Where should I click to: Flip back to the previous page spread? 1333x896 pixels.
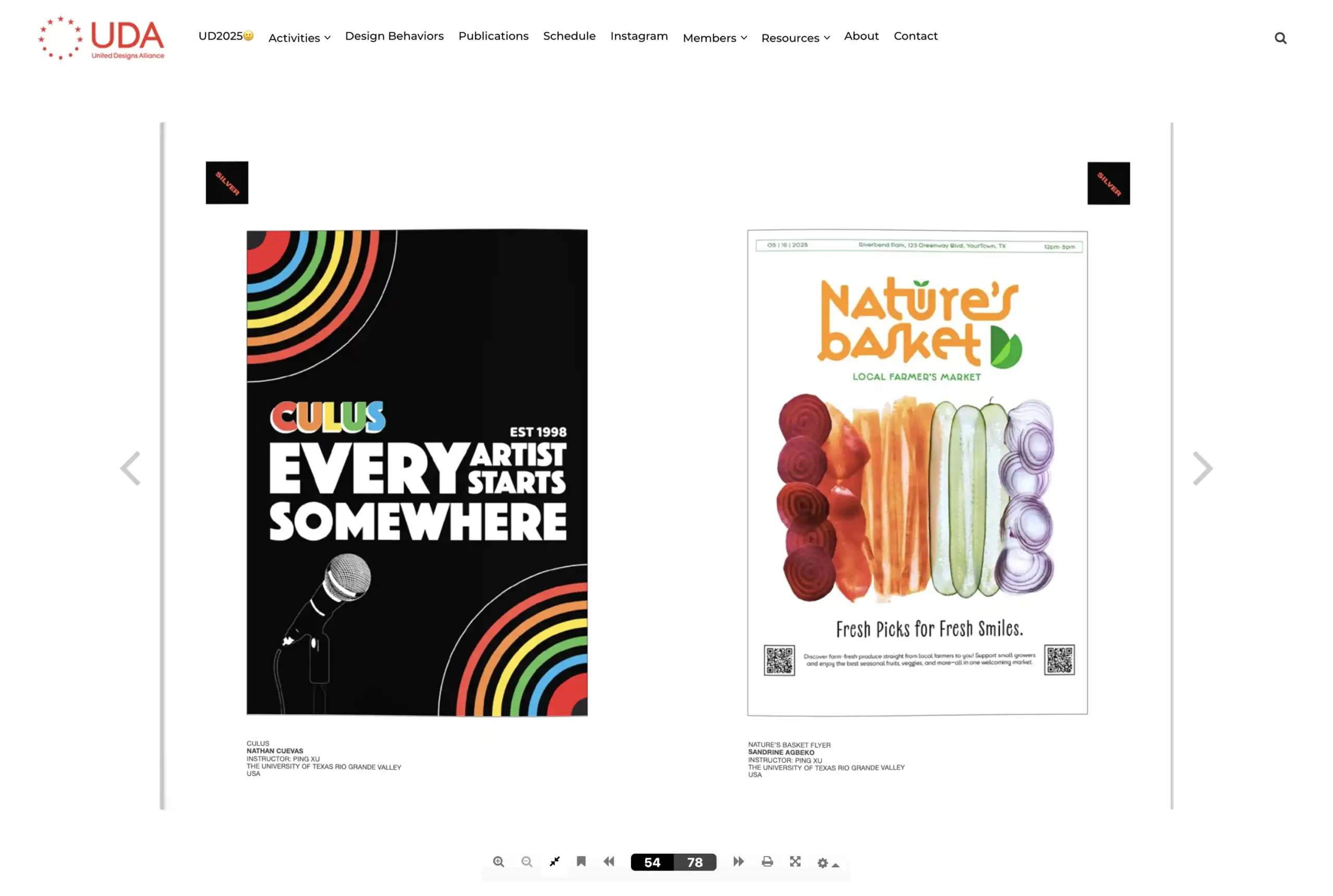(130, 469)
